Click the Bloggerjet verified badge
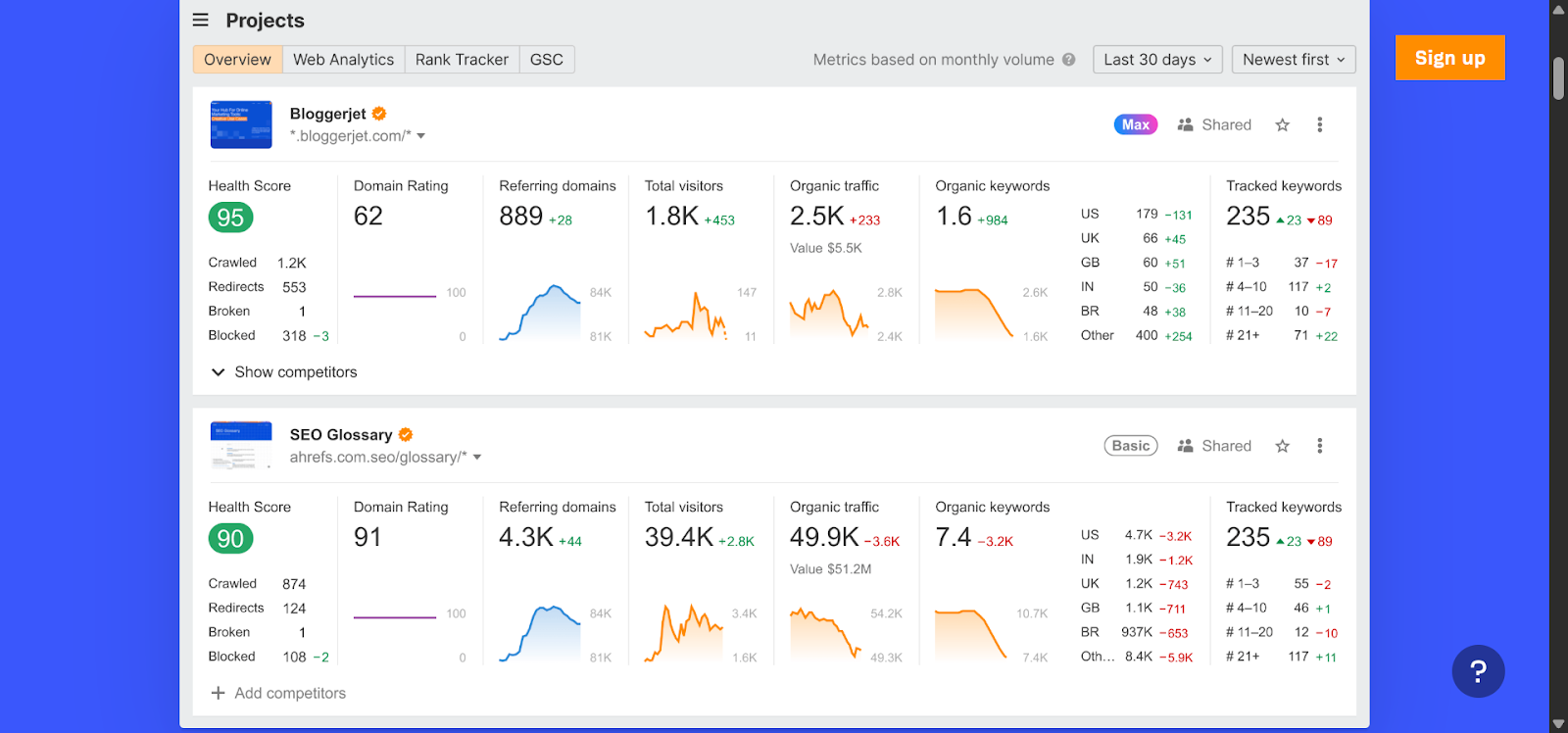 379,114
